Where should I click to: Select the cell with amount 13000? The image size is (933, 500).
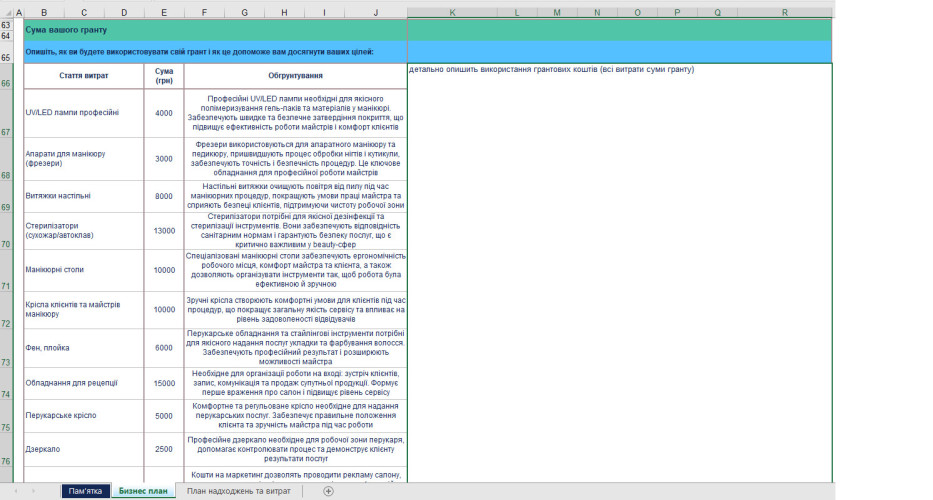coord(164,231)
